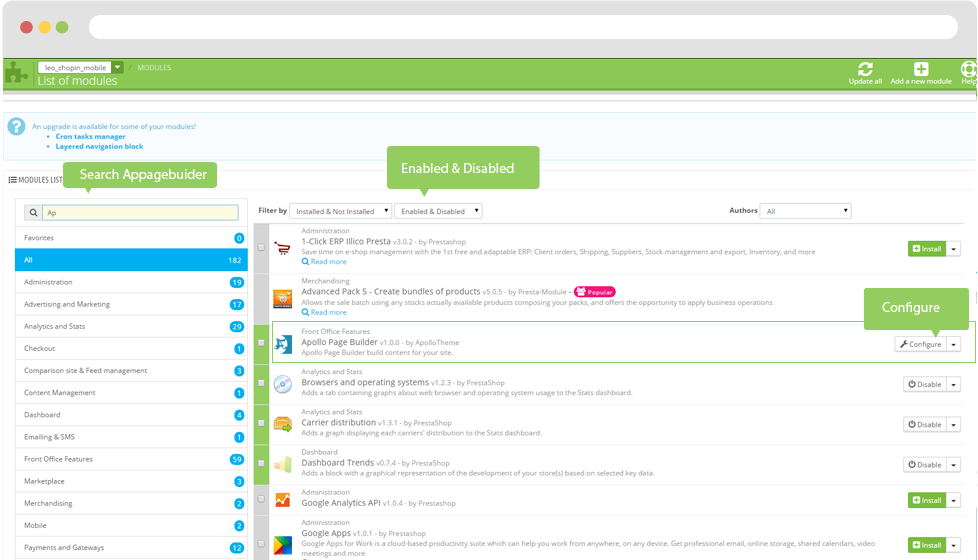Click the Google Apps module icon
978x560 pixels.
[283, 545]
